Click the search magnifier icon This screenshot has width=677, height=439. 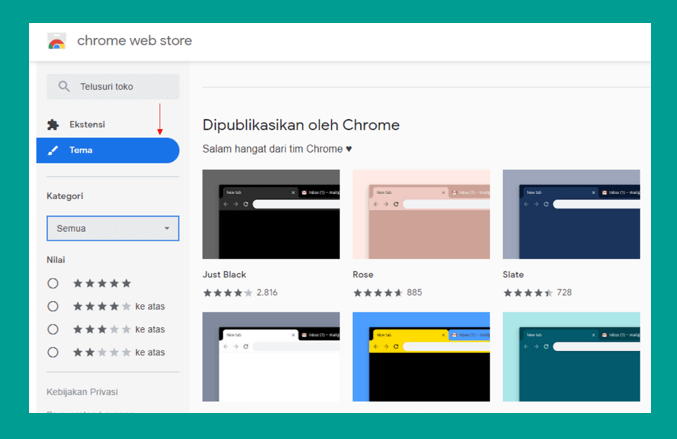point(64,86)
